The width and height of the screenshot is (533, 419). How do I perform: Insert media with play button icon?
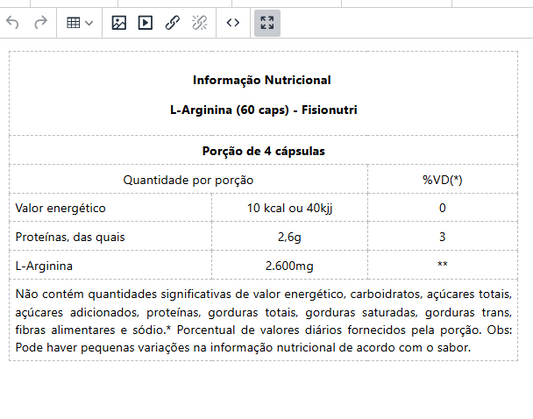[145, 23]
